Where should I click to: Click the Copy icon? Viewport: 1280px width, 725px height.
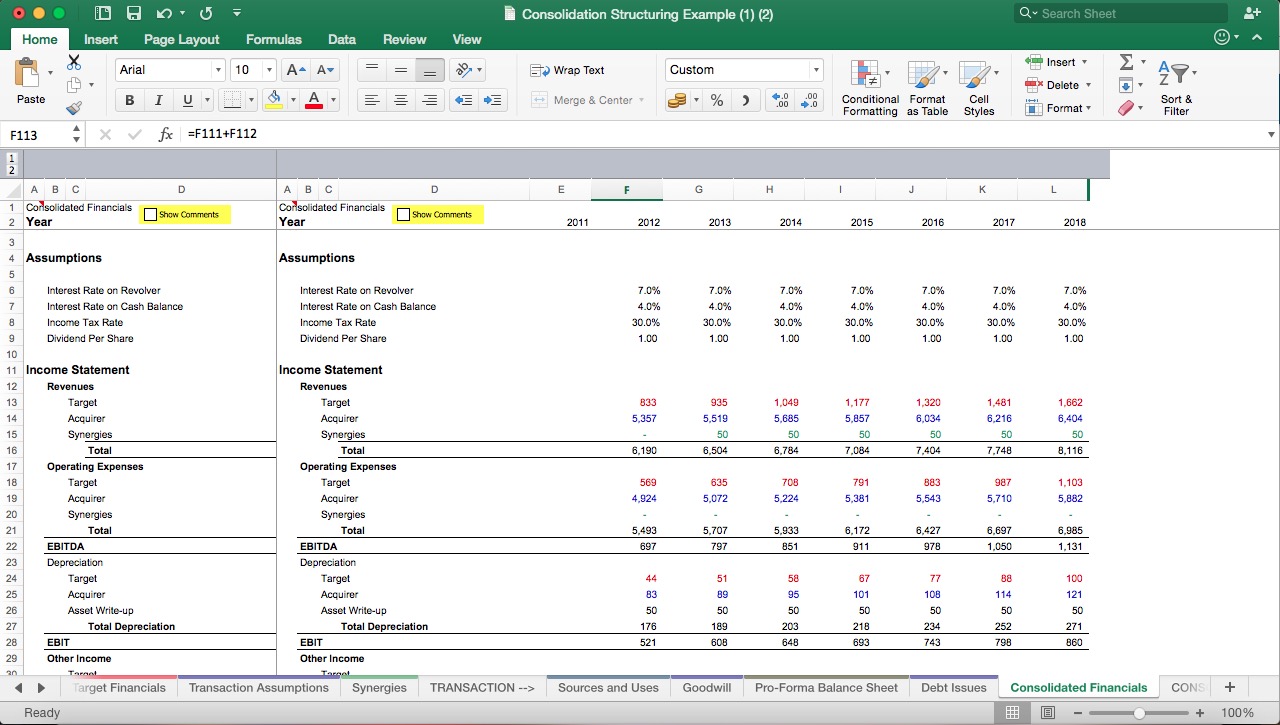coord(74,85)
